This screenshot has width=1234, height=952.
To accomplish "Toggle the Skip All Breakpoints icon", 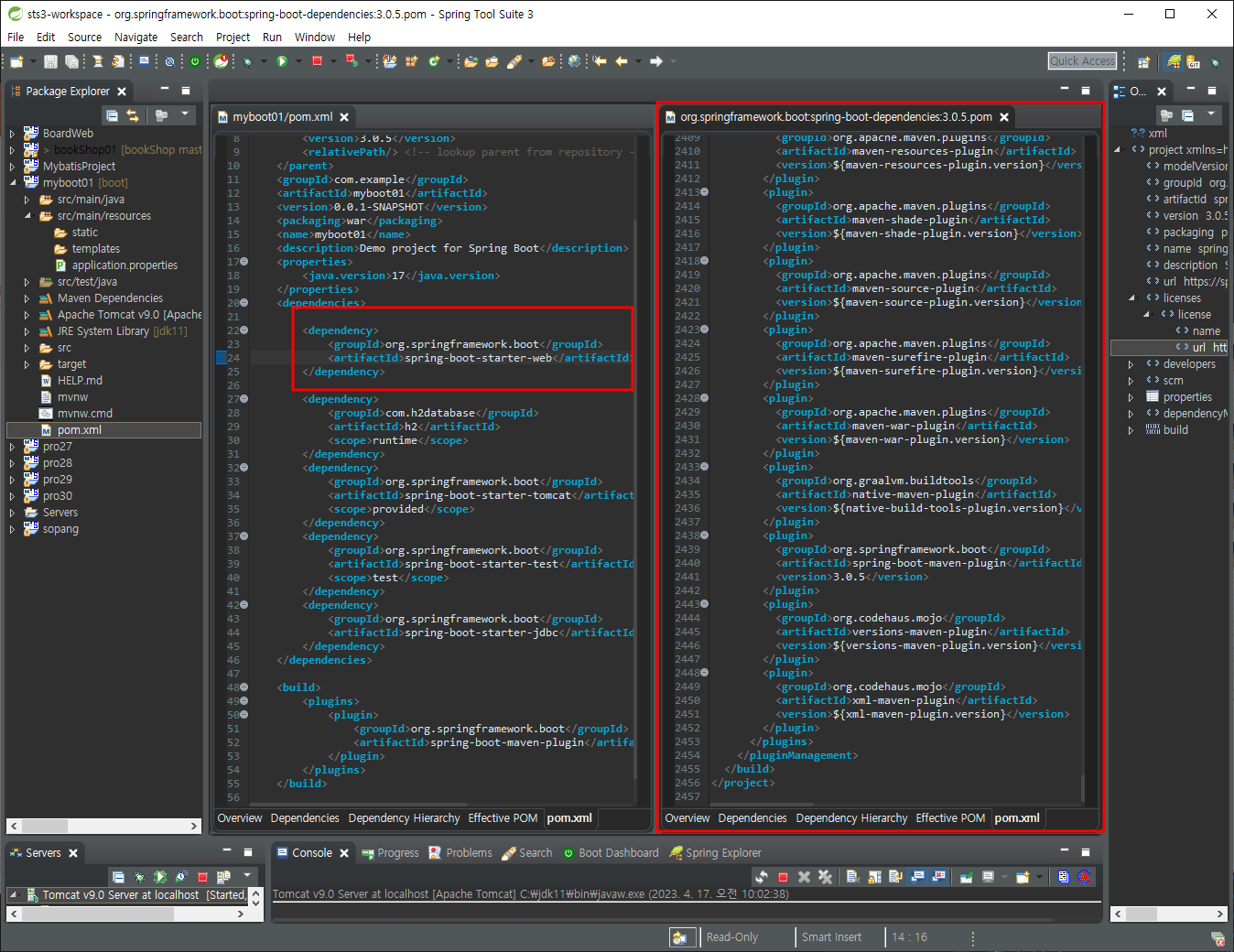I will tap(170, 61).
